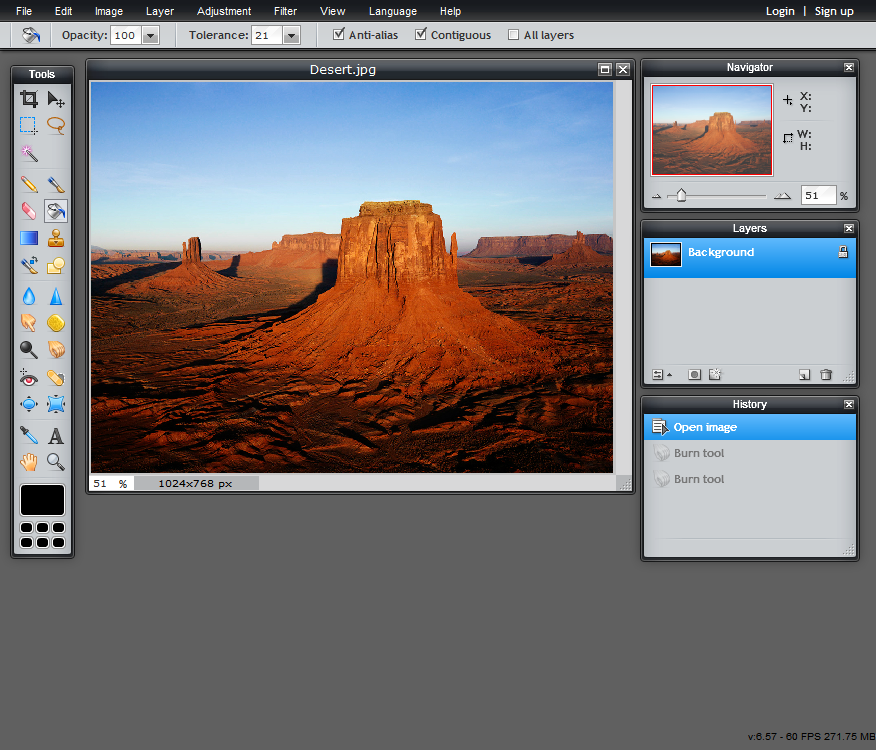Open a new layer with the new layer icon
The image size is (876, 750).
[804, 374]
